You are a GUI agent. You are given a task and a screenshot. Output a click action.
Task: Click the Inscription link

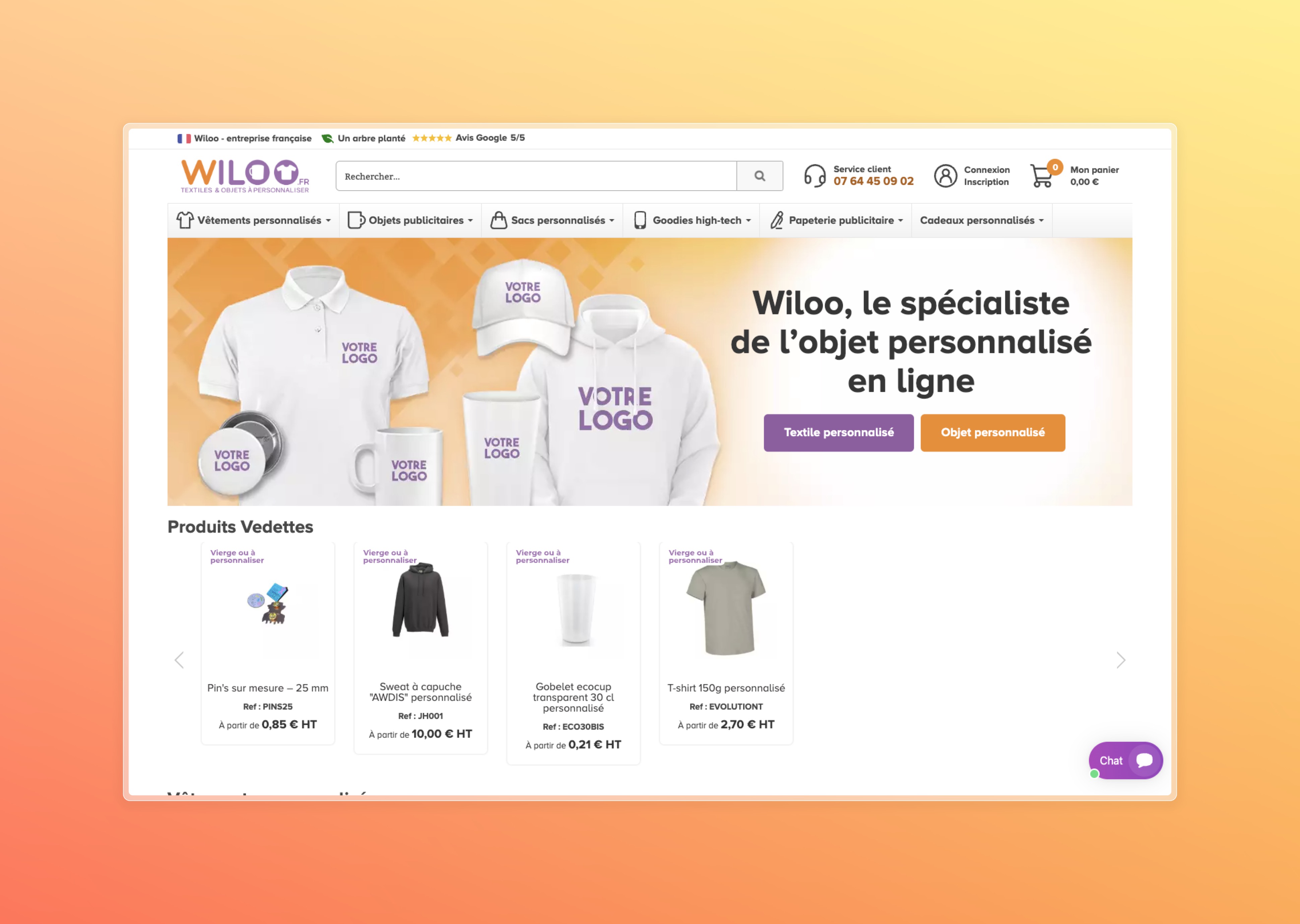click(x=986, y=182)
